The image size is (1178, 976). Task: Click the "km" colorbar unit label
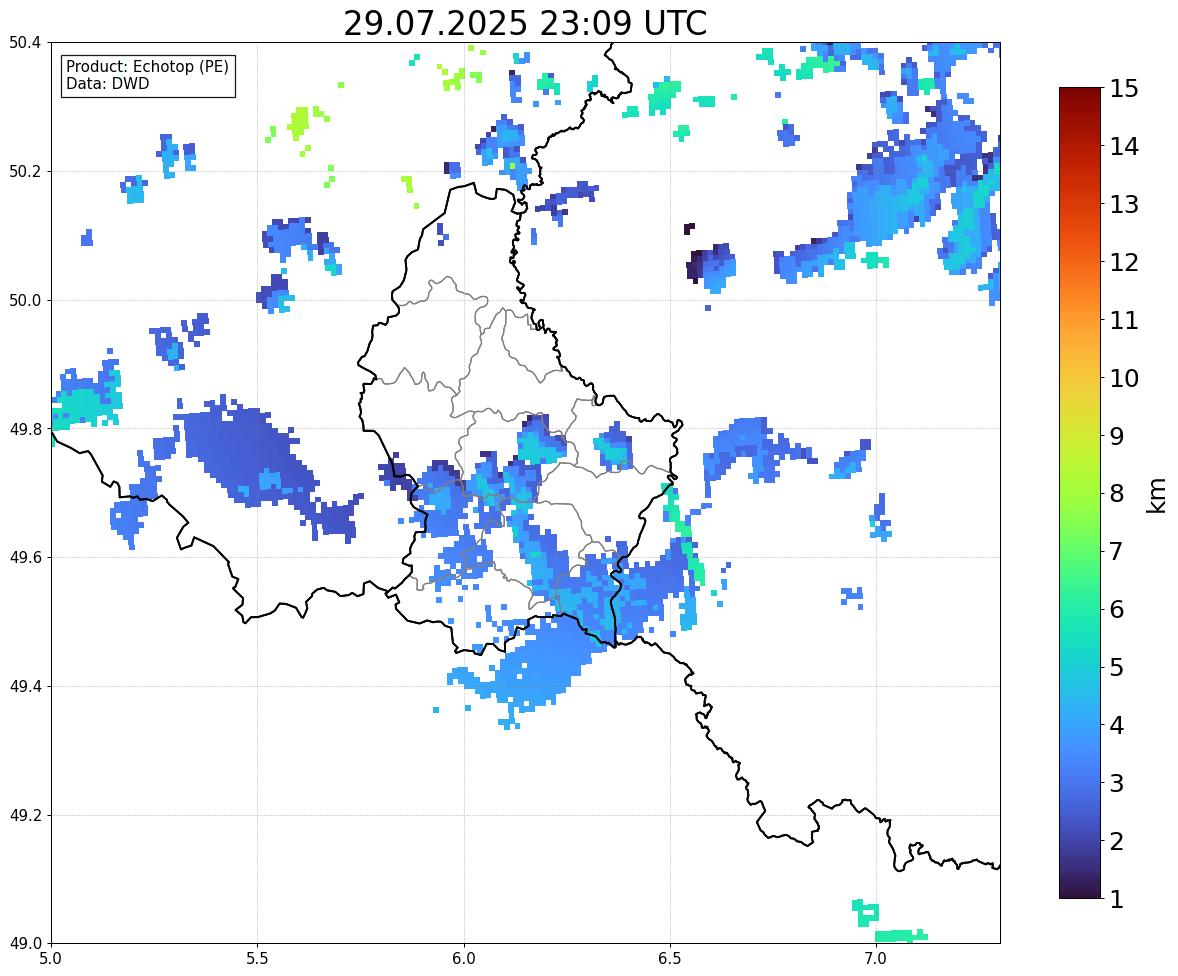(1157, 495)
